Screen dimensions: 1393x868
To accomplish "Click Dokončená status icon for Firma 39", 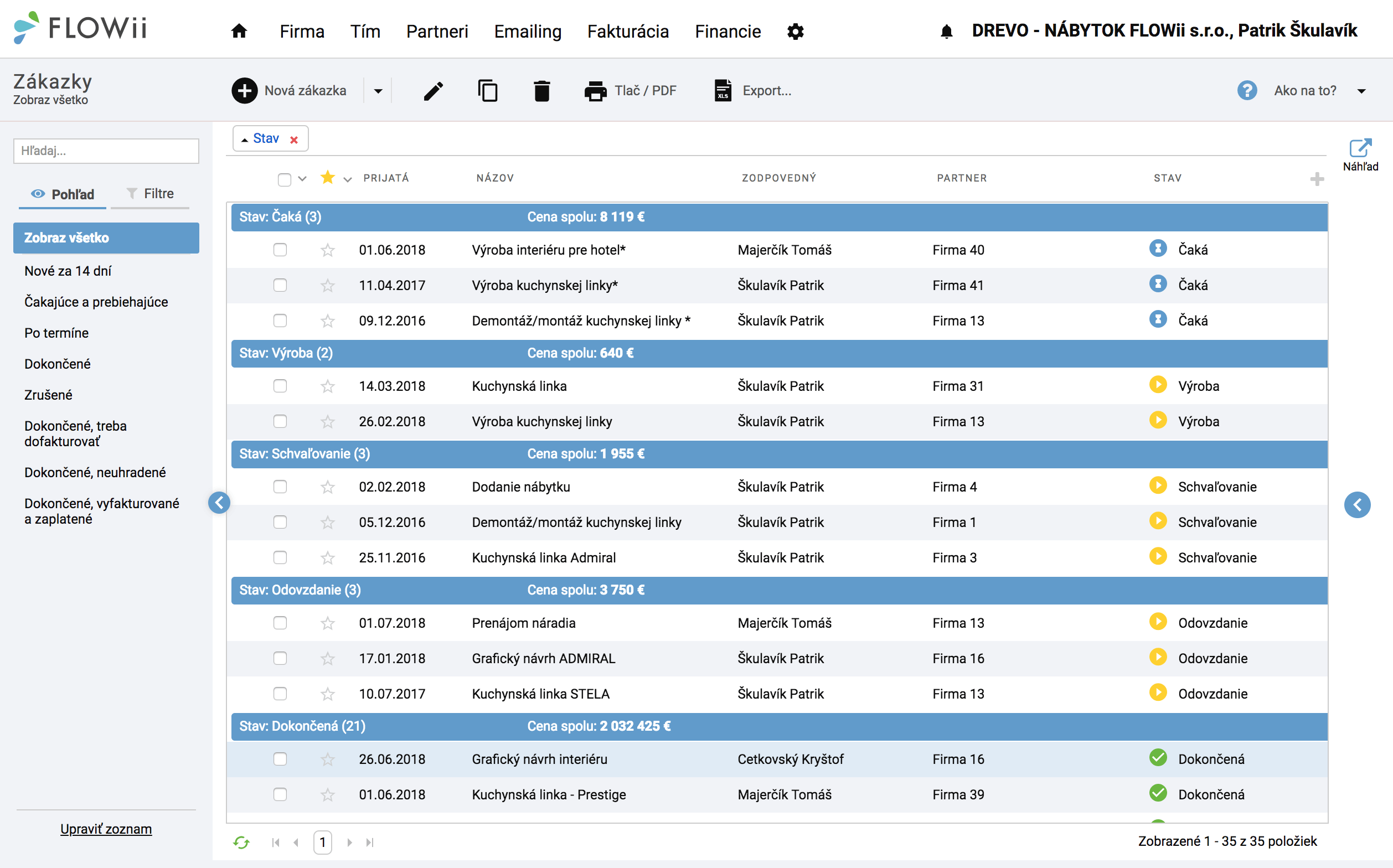I will tap(1158, 792).
